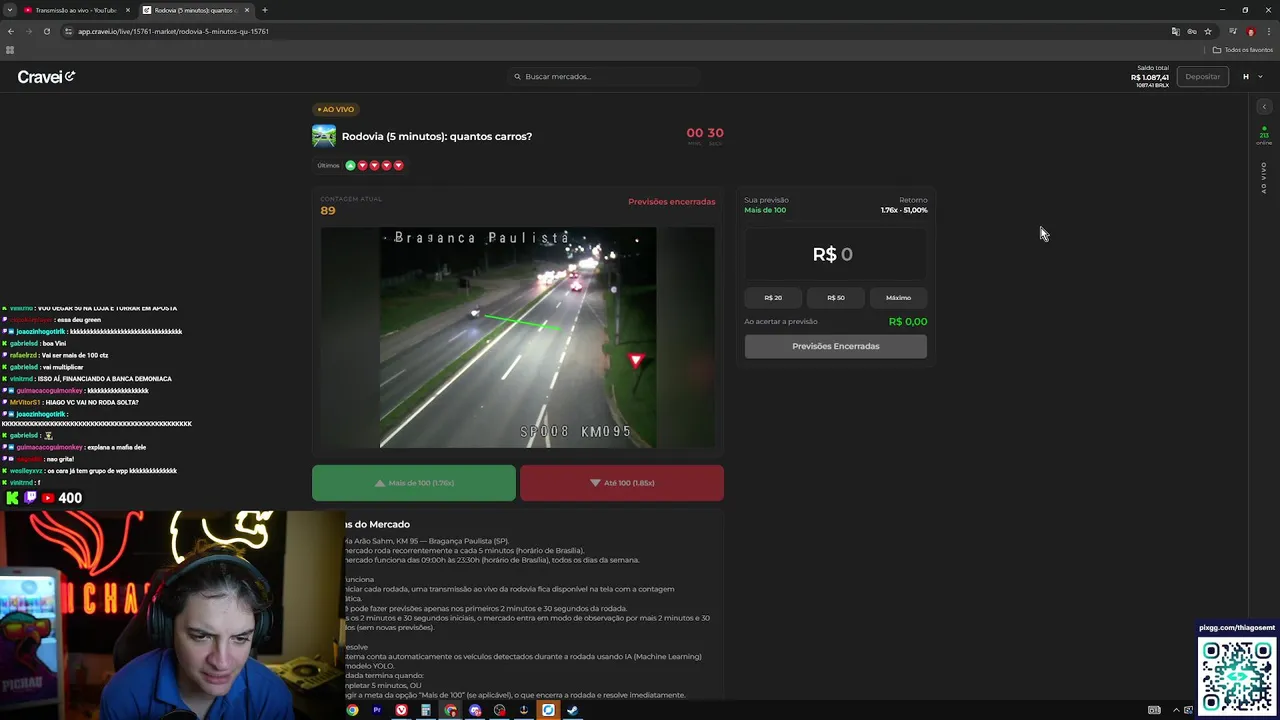Switch to Transmissão ao vivo YouTube tab
The width and height of the screenshot is (1280, 720).
pos(75,10)
